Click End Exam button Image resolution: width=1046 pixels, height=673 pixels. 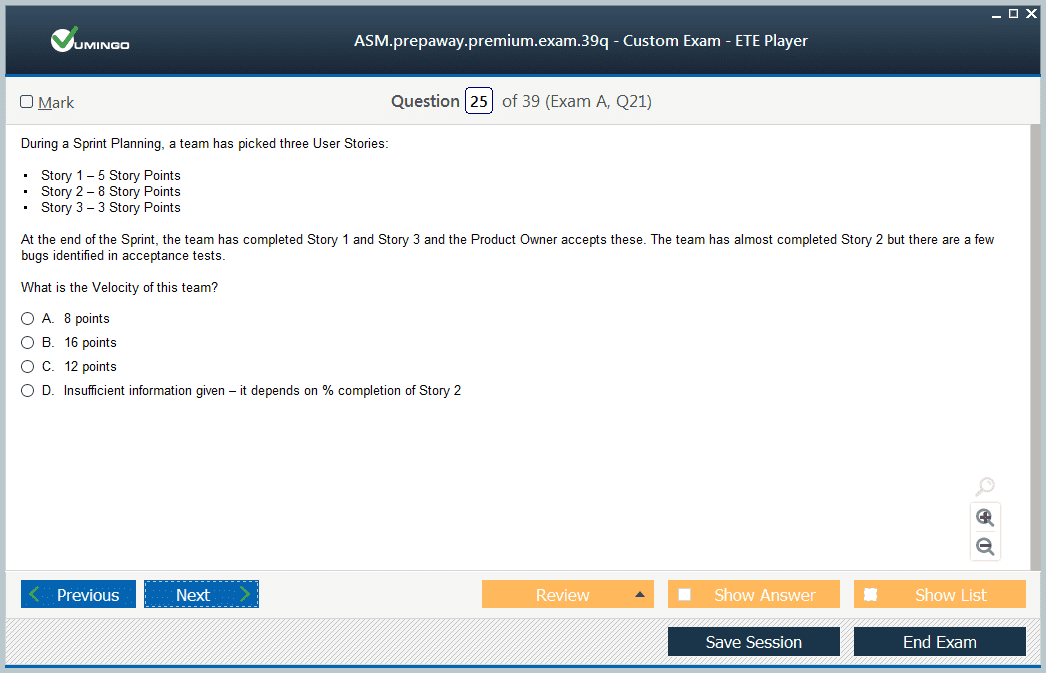(940, 642)
